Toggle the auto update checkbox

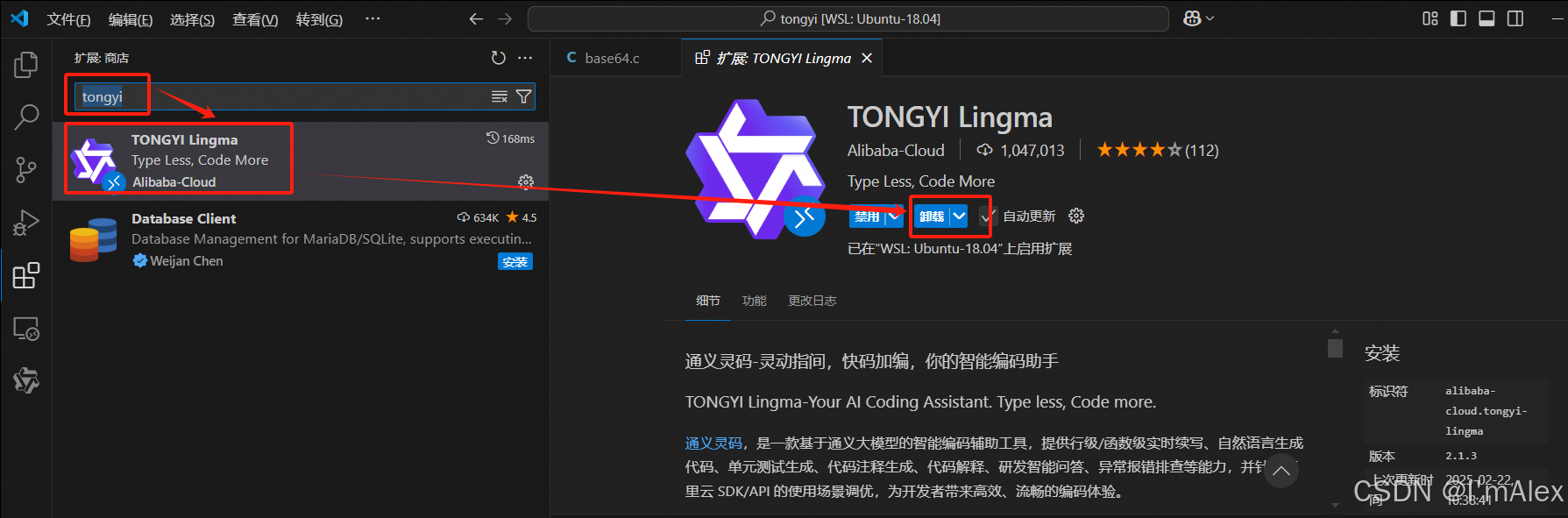(x=988, y=216)
